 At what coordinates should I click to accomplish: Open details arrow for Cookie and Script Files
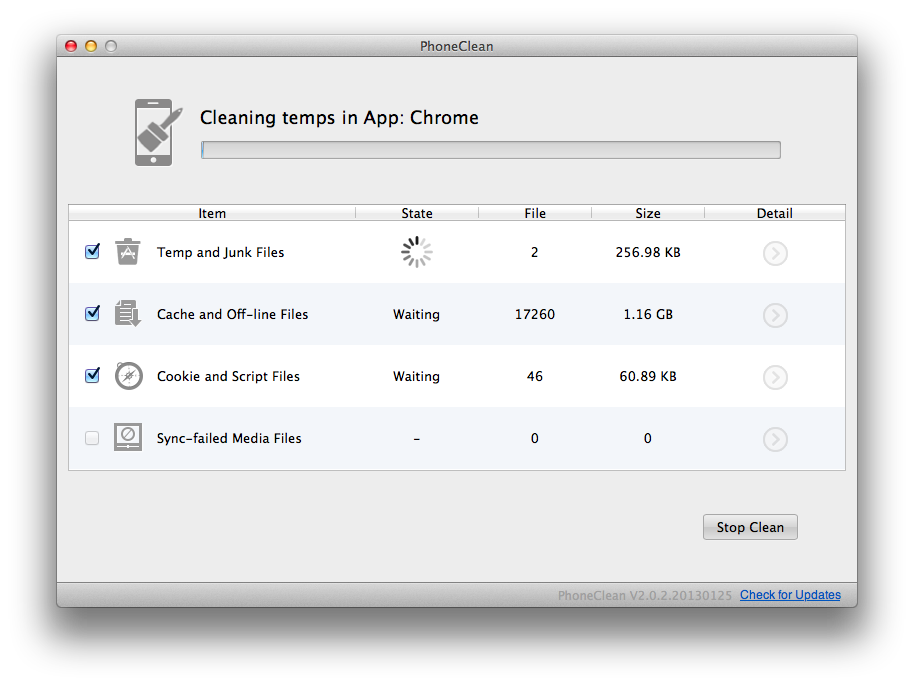point(775,377)
